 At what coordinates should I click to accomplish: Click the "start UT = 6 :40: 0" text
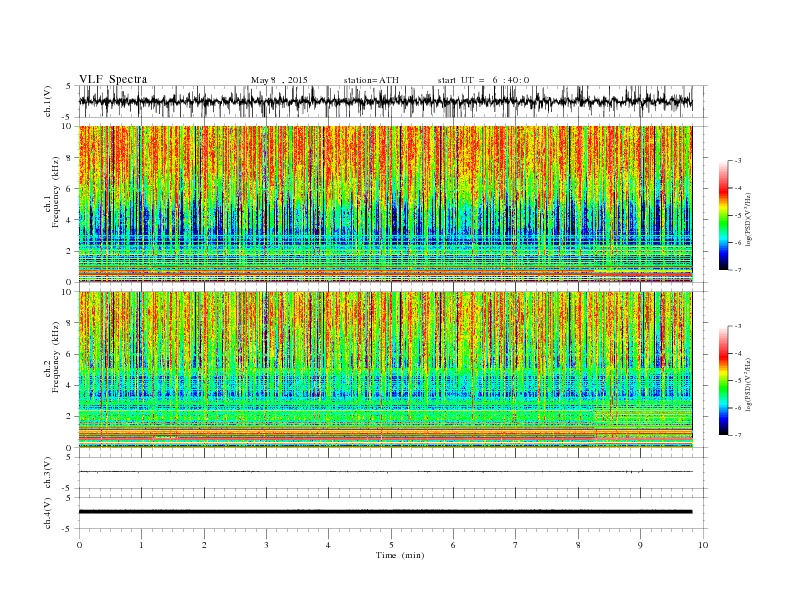pos(483,80)
